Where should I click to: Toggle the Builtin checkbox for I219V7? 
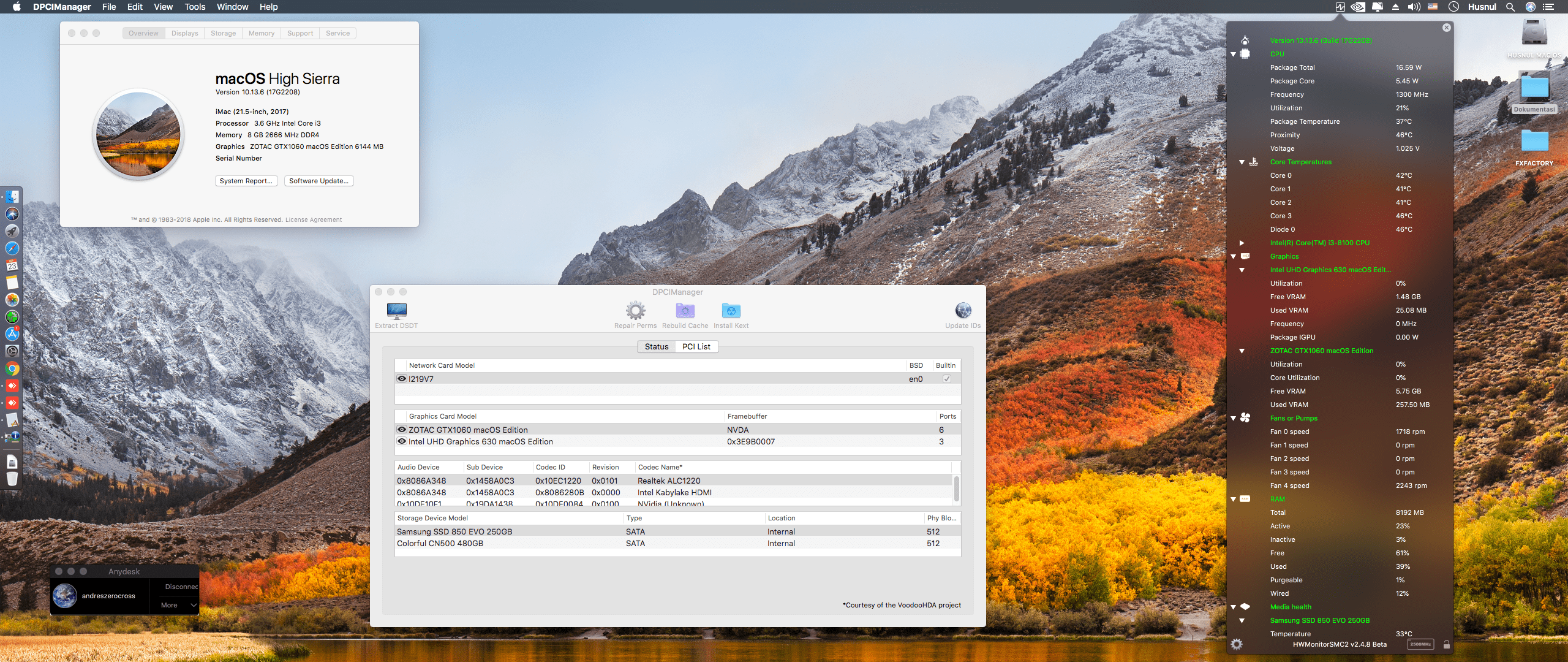(x=946, y=379)
